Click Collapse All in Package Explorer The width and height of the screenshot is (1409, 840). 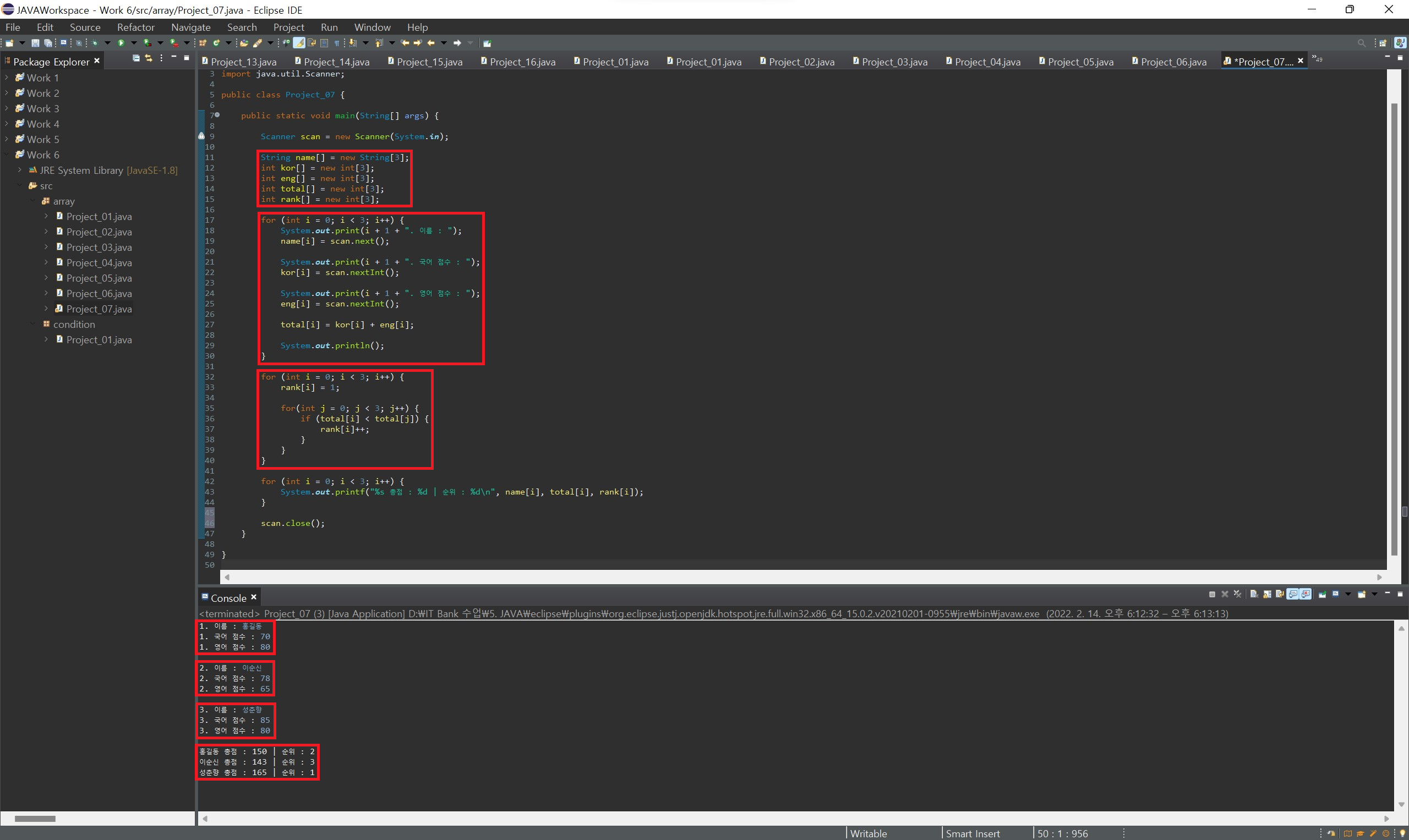coord(136,58)
